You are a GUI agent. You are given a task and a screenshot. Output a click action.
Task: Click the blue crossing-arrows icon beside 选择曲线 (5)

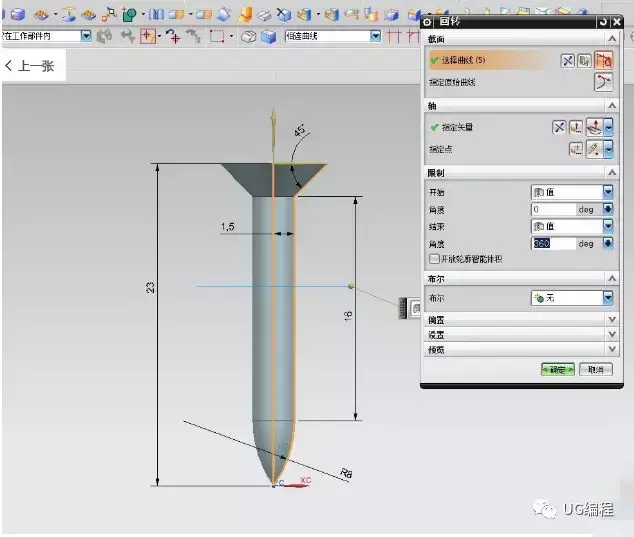point(567,61)
